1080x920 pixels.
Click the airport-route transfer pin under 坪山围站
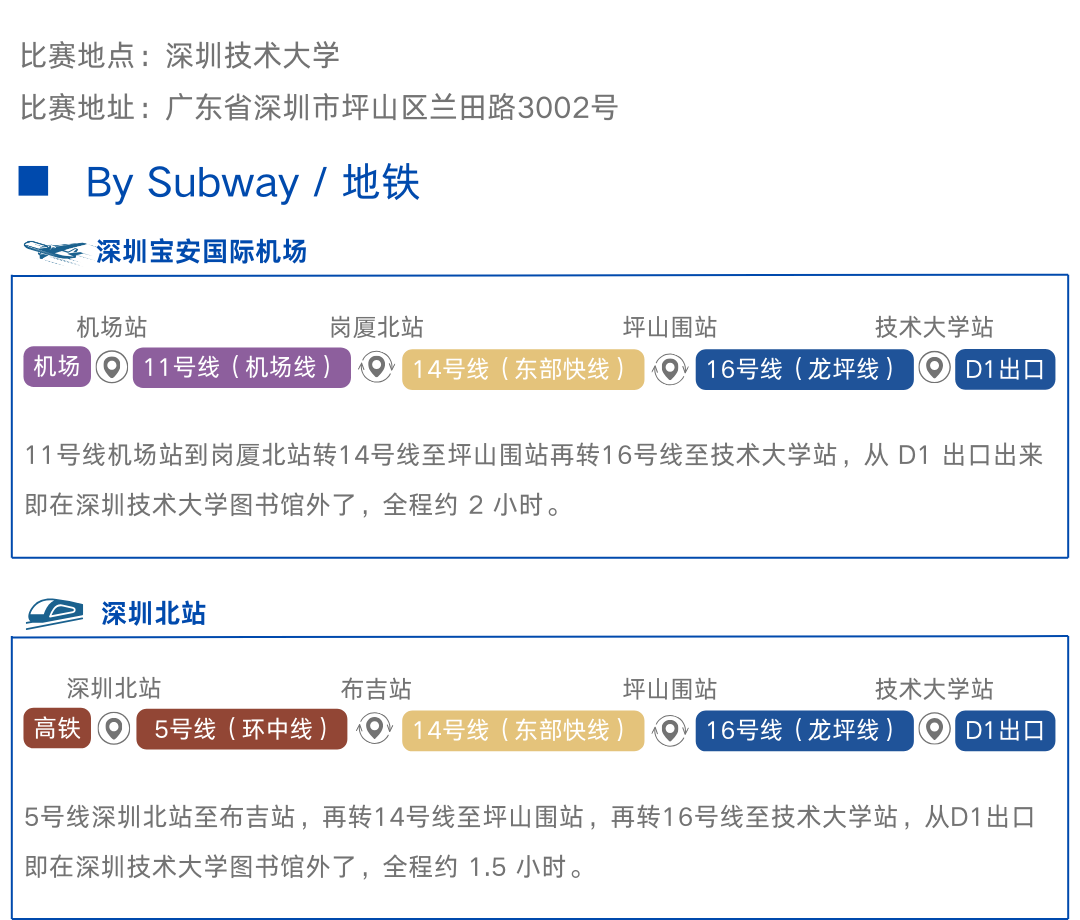point(670,369)
